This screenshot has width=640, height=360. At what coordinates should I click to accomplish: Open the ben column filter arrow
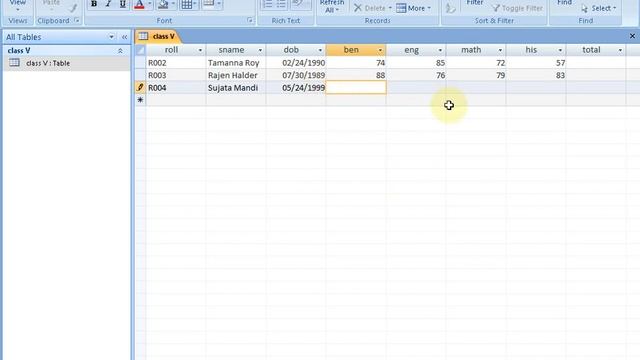pos(380,50)
